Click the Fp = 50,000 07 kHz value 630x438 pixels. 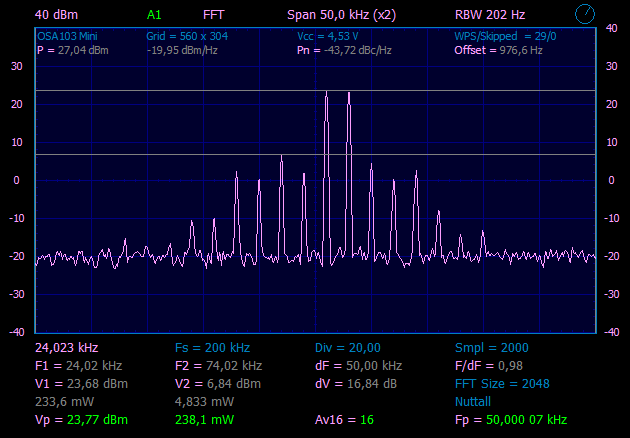(511, 419)
